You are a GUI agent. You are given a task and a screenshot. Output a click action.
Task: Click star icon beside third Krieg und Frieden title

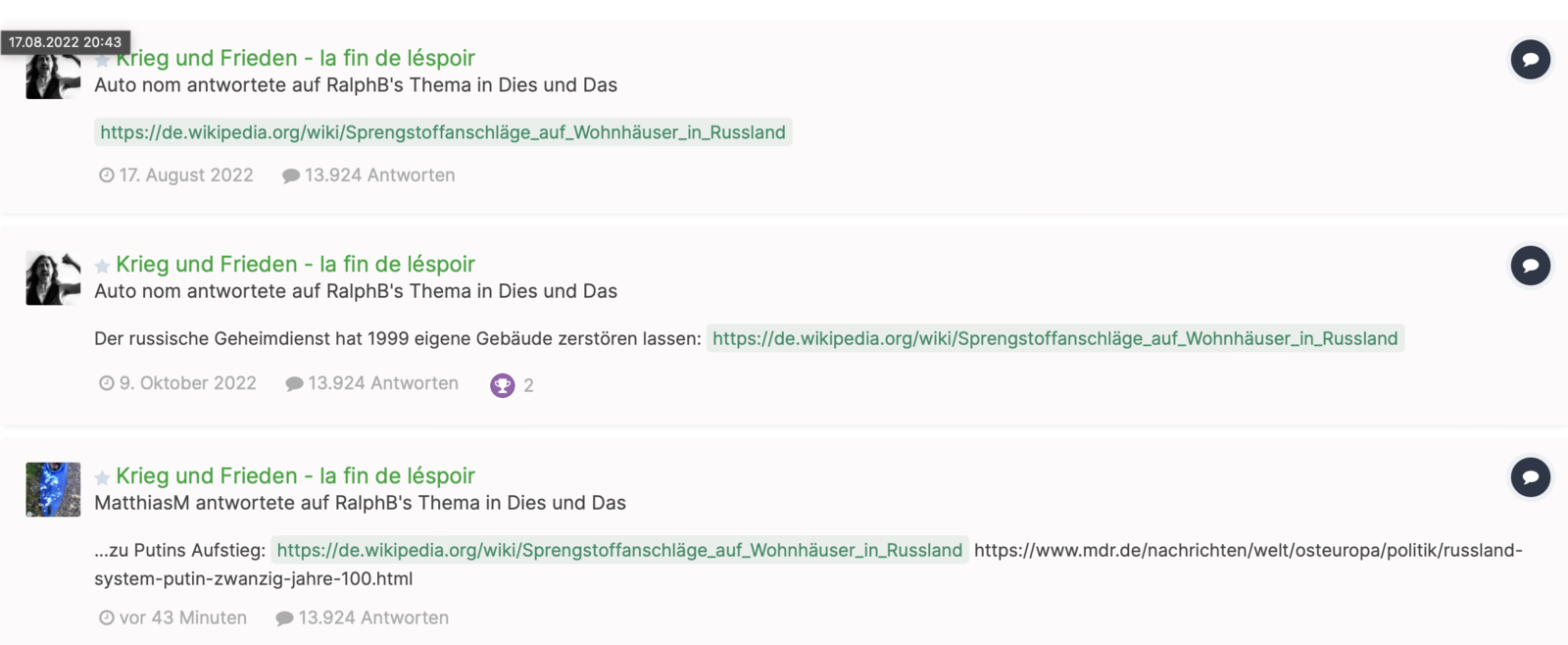coord(102,477)
